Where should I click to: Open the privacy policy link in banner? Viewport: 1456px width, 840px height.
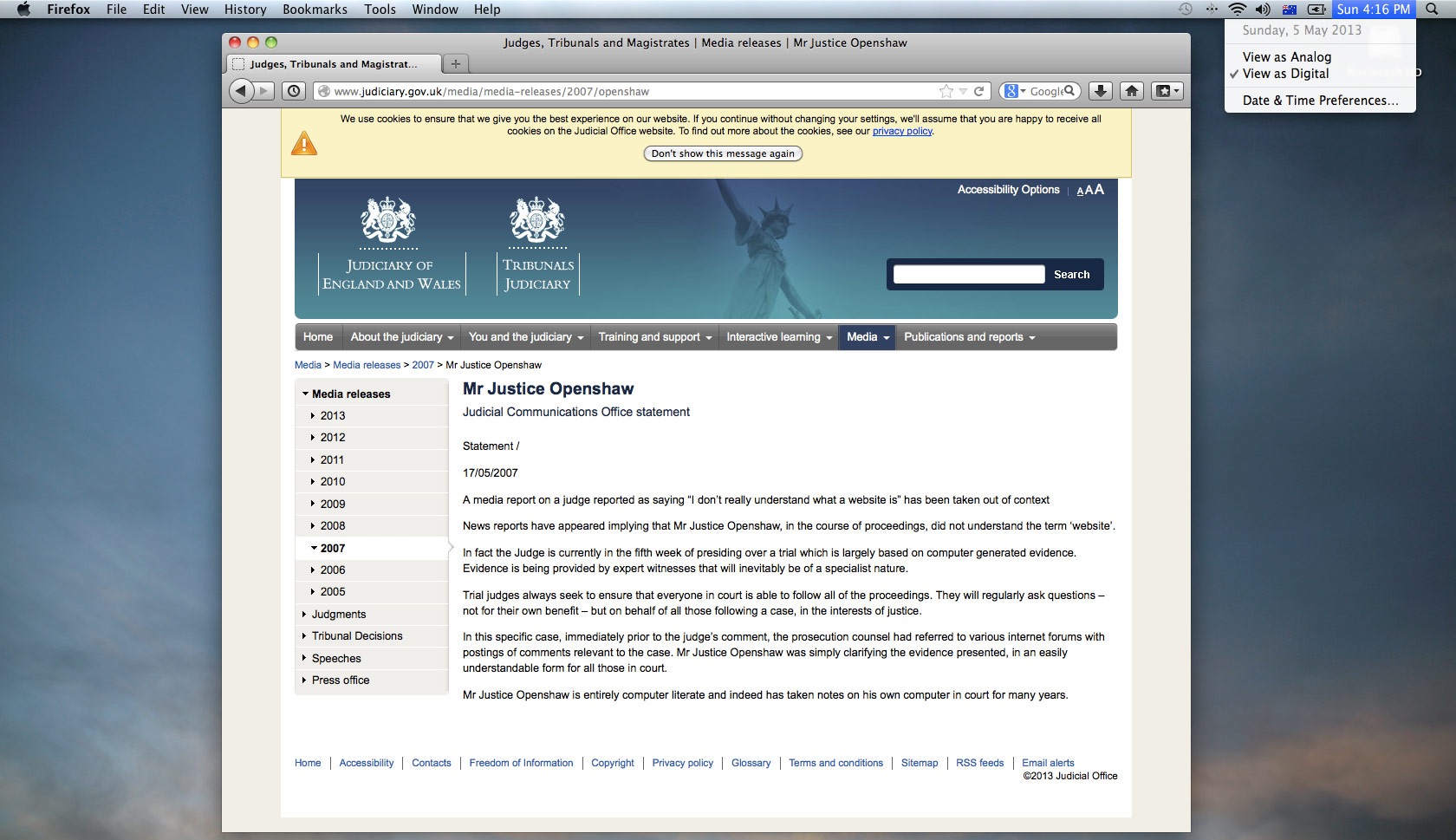(902, 132)
